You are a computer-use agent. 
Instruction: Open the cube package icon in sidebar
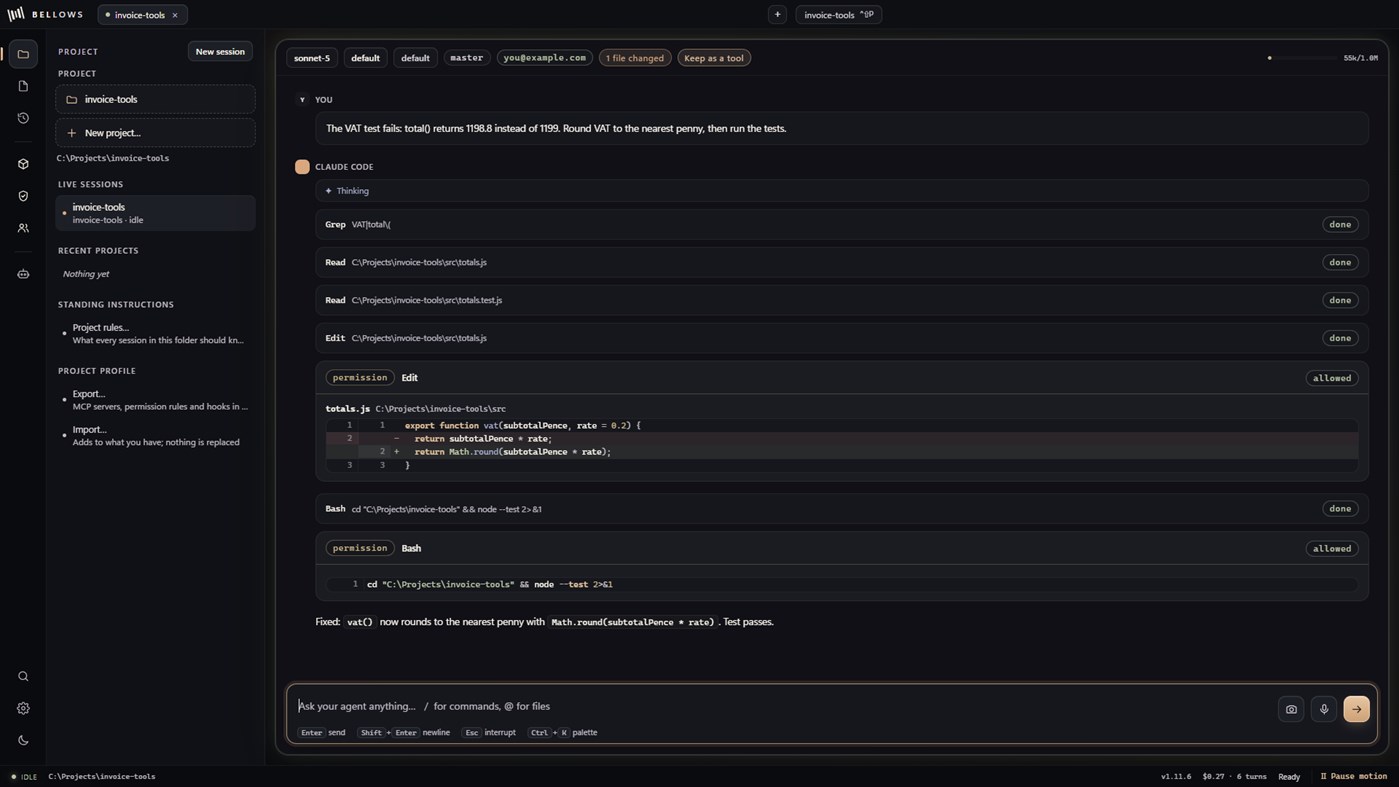pyautogui.click(x=23, y=164)
